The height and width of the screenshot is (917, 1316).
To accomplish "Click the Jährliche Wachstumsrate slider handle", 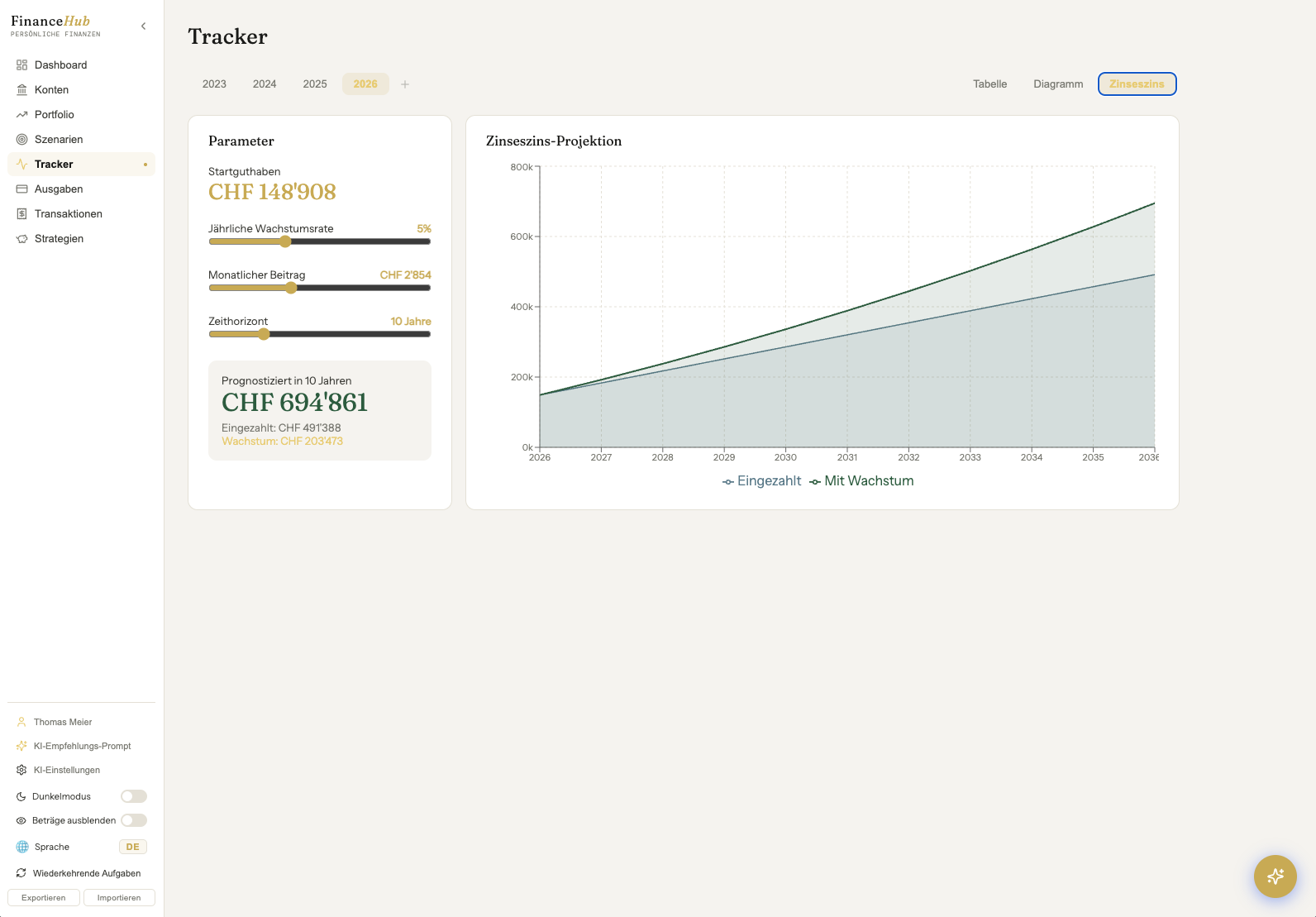I will (285, 241).
